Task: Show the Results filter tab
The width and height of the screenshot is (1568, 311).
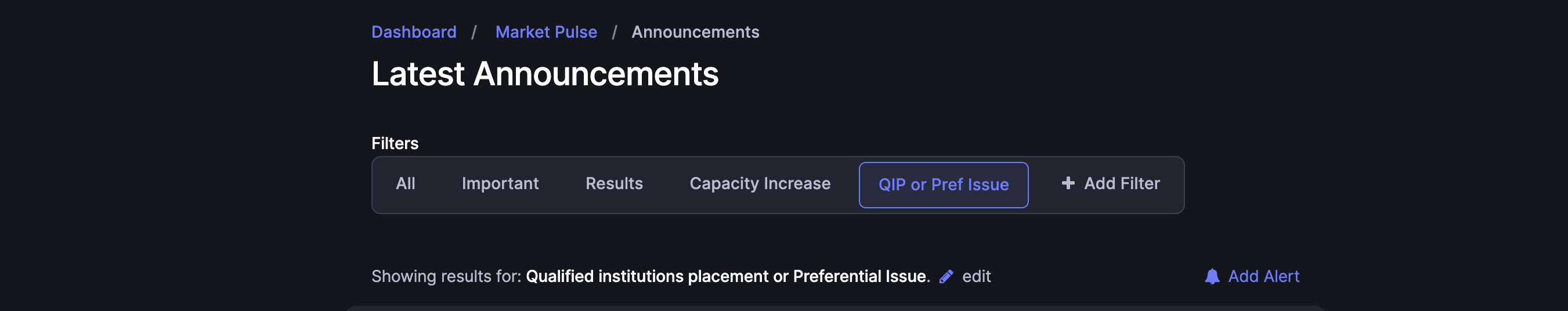Action: pos(614,184)
